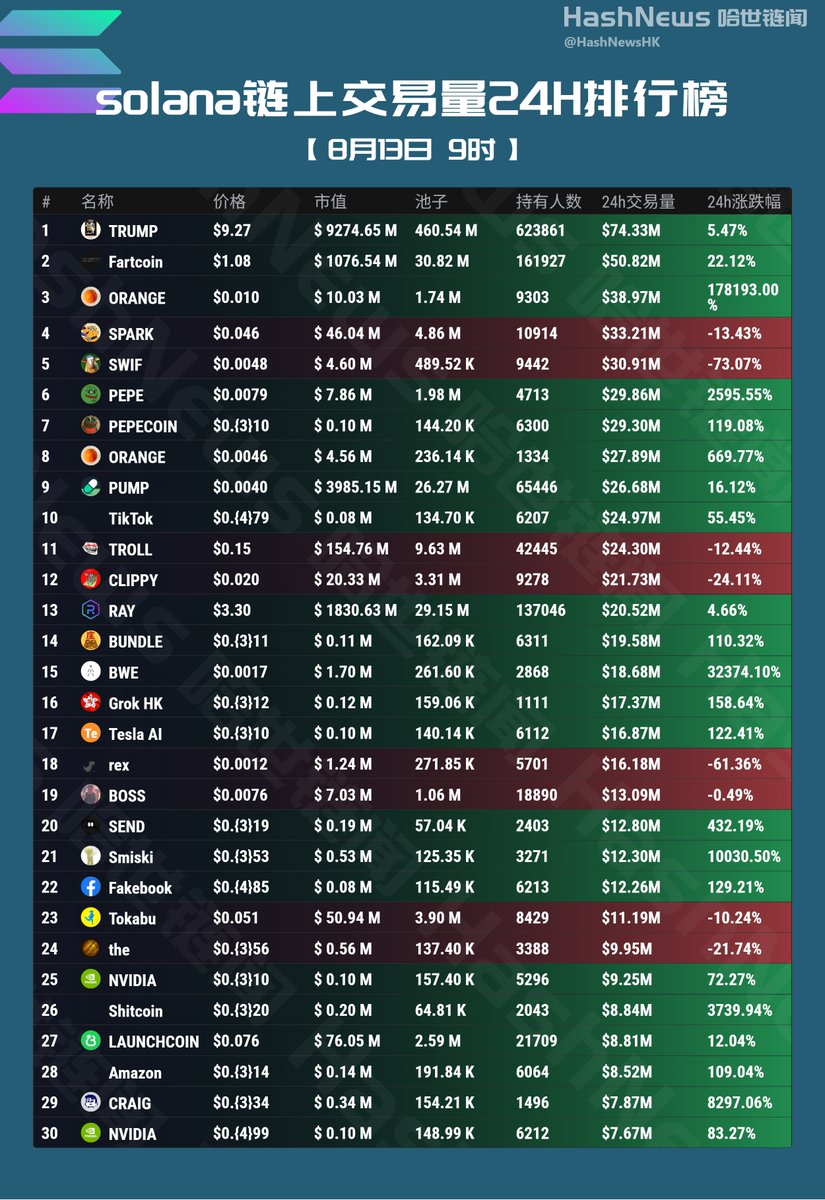Click the RAY token icon

91,610
